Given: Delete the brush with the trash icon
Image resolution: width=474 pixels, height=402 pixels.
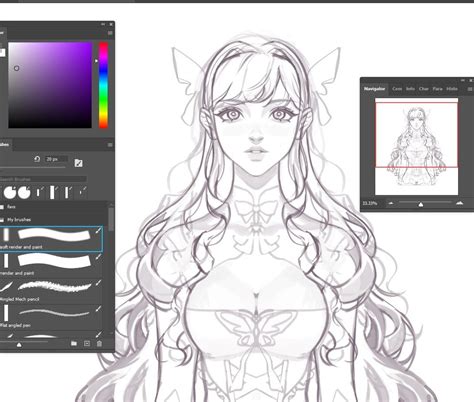Looking at the screenshot, I should tap(99, 343).
